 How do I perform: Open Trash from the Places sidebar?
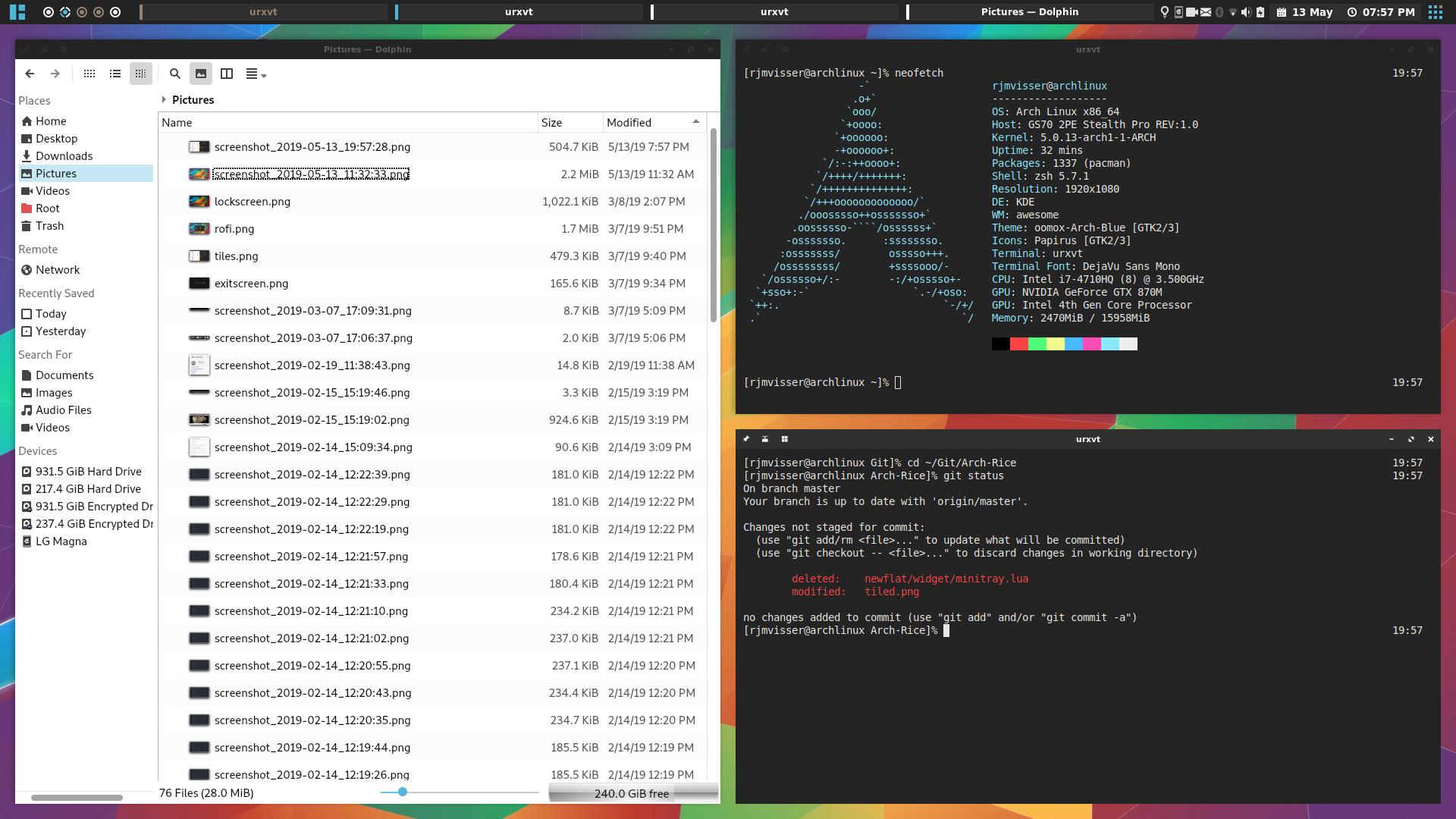(49, 226)
